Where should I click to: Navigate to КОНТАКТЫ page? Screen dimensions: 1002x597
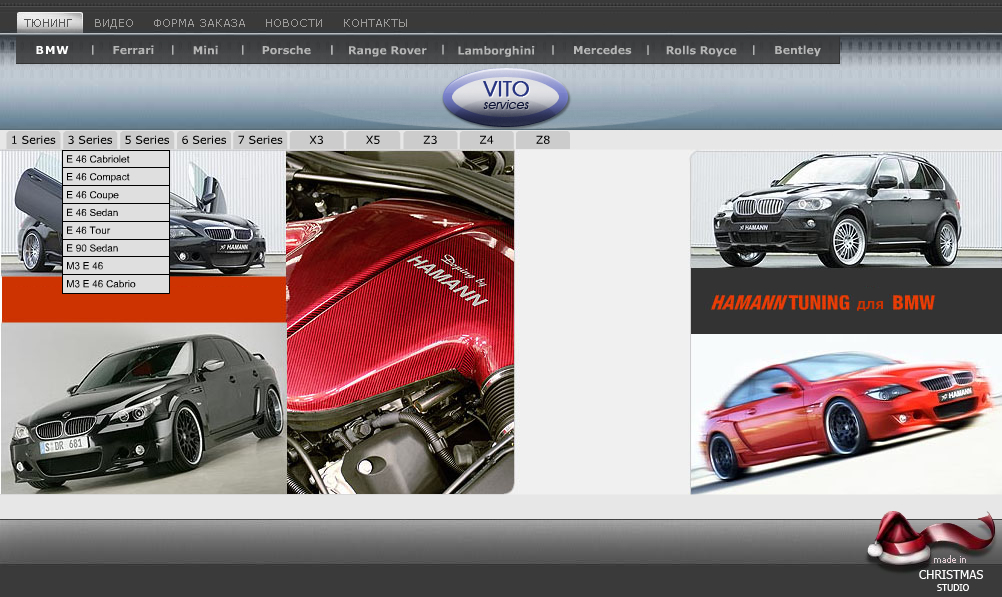coord(375,23)
